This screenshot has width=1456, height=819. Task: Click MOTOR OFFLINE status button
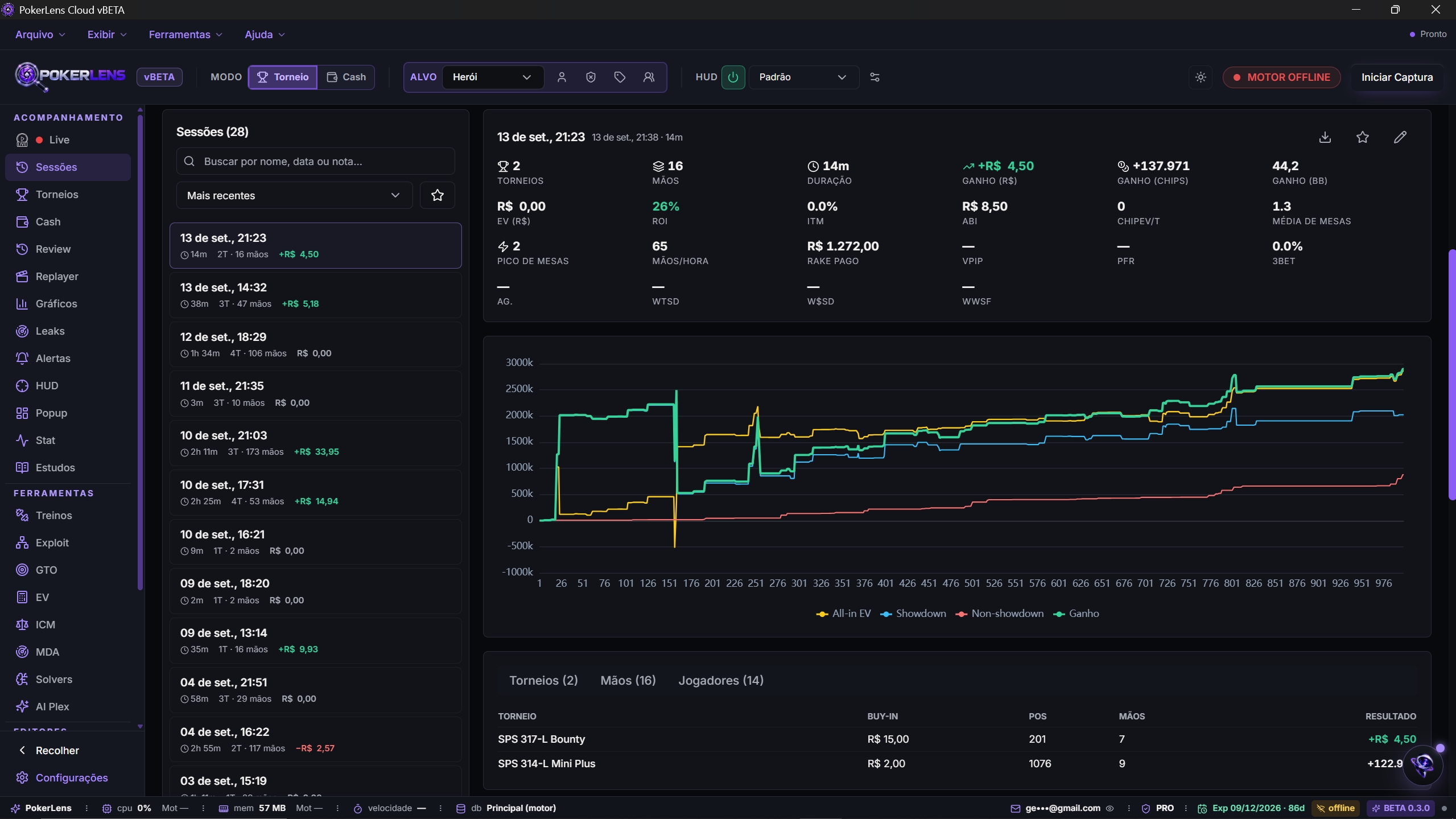pyautogui.click(x=1281, y=77)
